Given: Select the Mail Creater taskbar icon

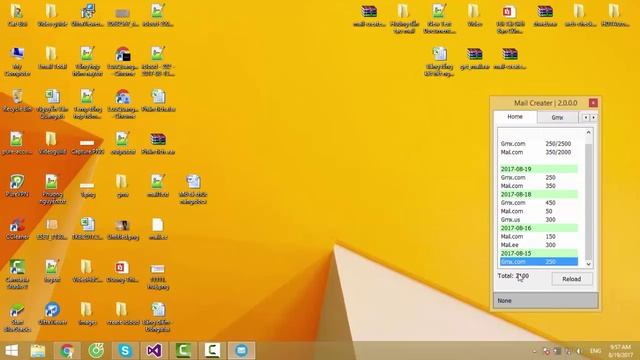Looking at the screenshot, I should click(241, 351).
